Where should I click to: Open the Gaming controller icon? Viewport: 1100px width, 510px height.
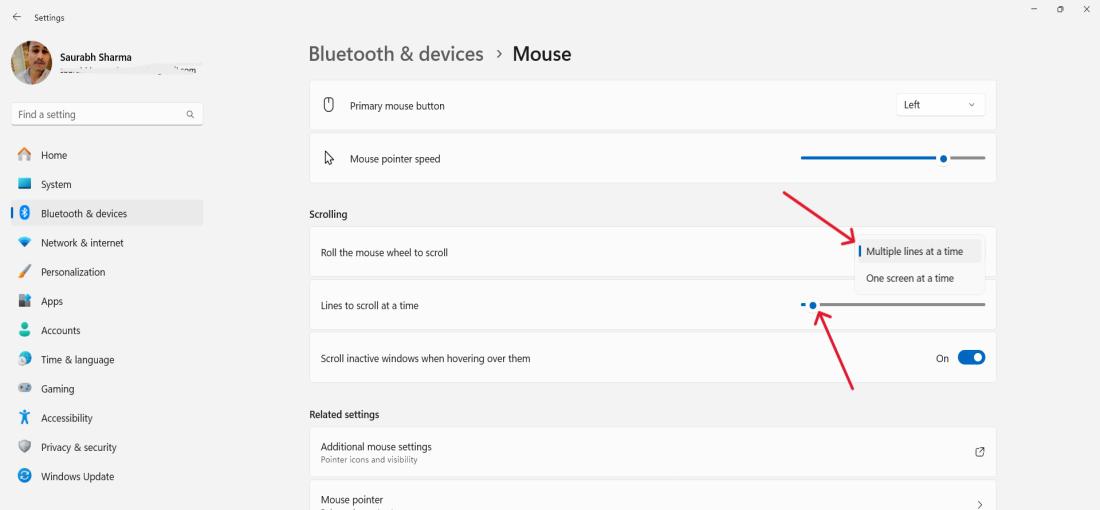coord(25,389)
